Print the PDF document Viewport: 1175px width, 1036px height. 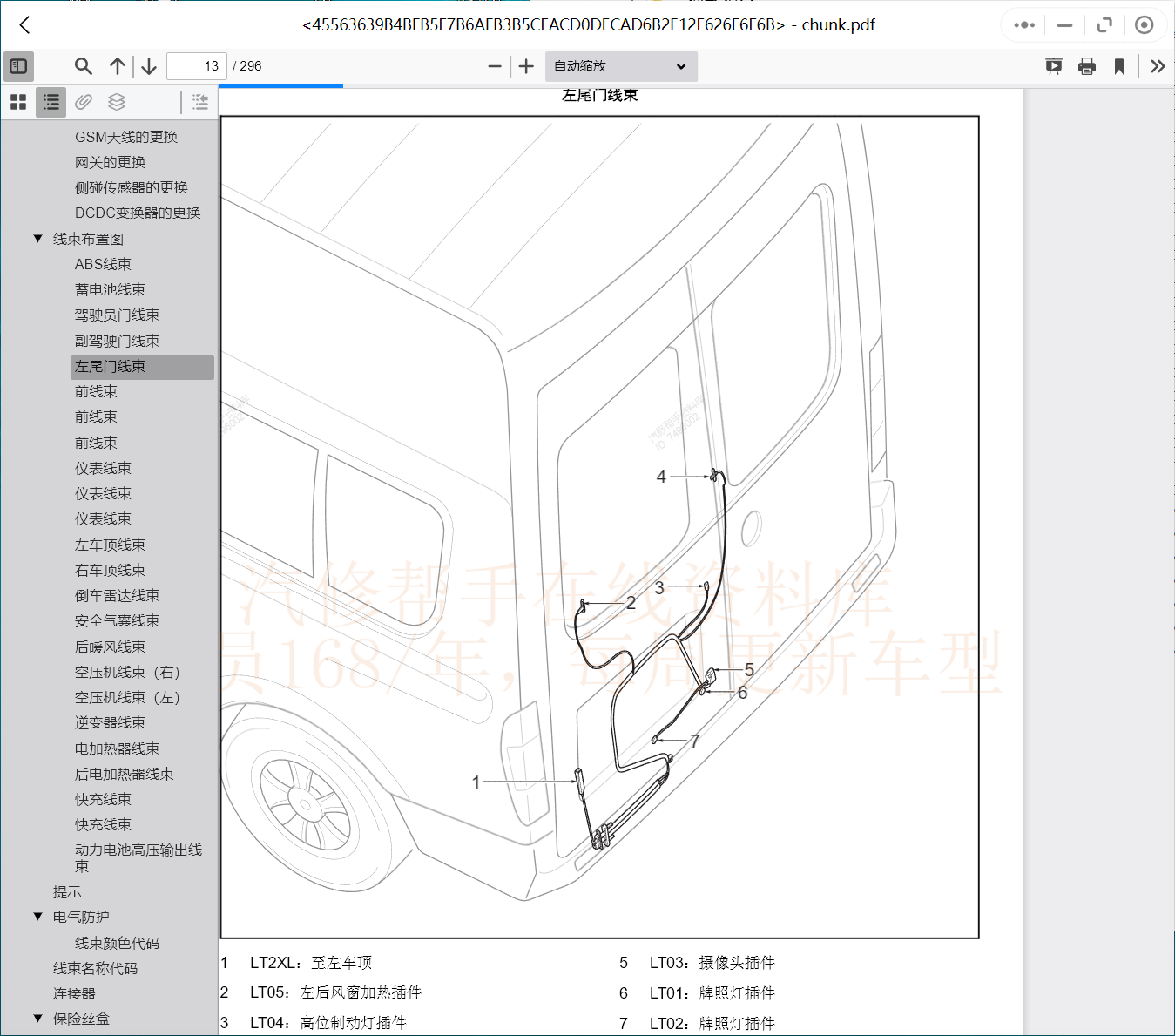[1086, 65]
